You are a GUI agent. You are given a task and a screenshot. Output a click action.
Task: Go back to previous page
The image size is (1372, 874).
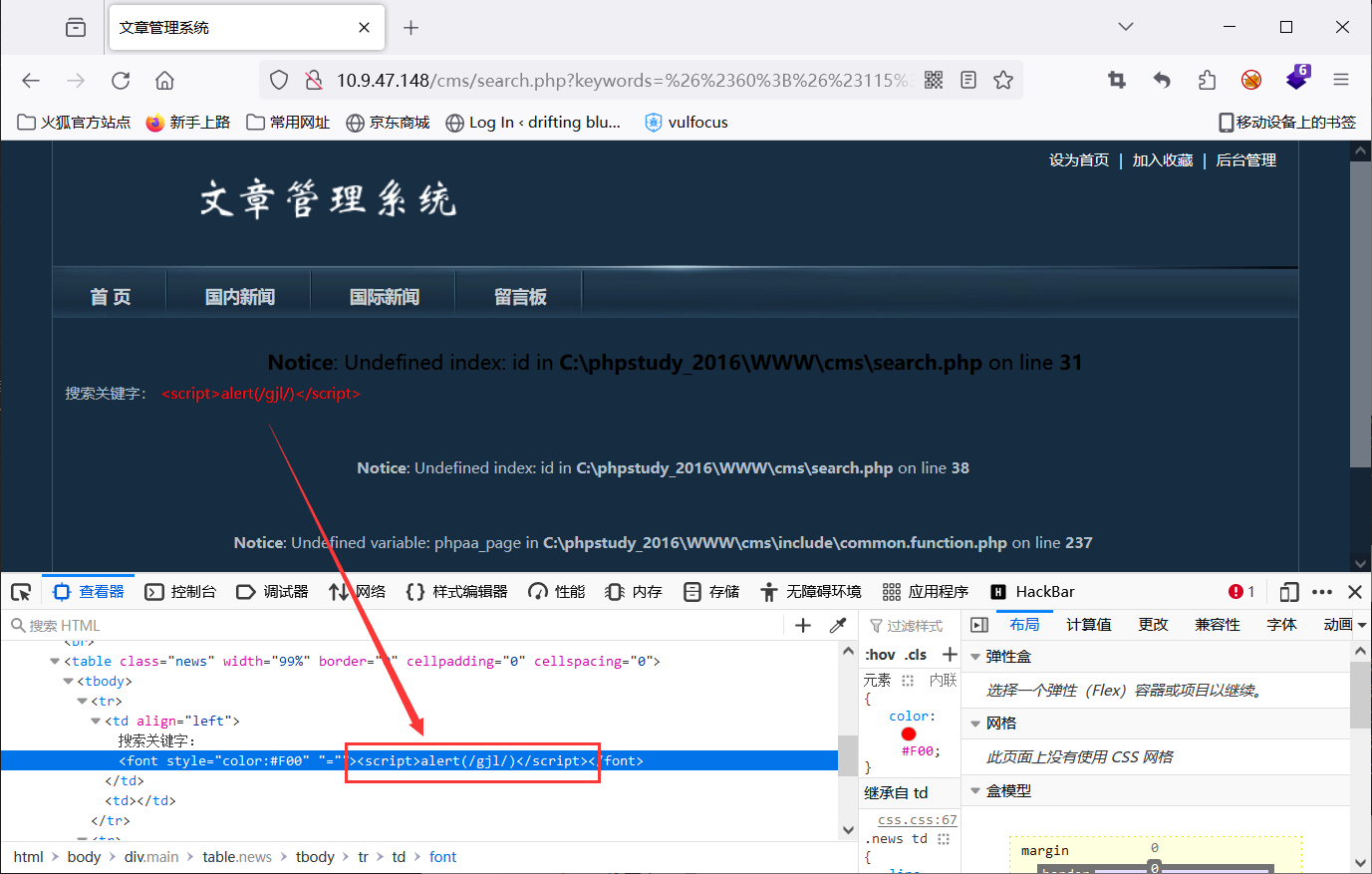[x=31, y=81]
